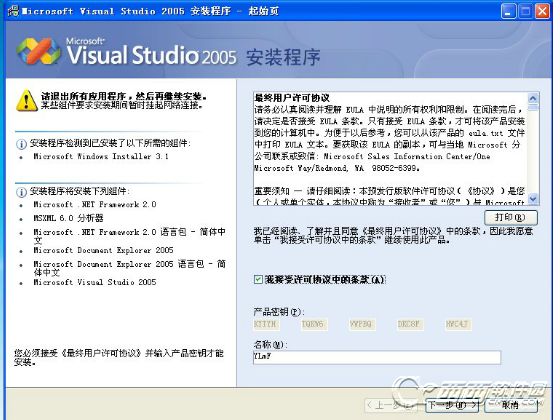Screen dimensions: 553x420
Task: Click the 名称 name input field
Action: point(377,357)
